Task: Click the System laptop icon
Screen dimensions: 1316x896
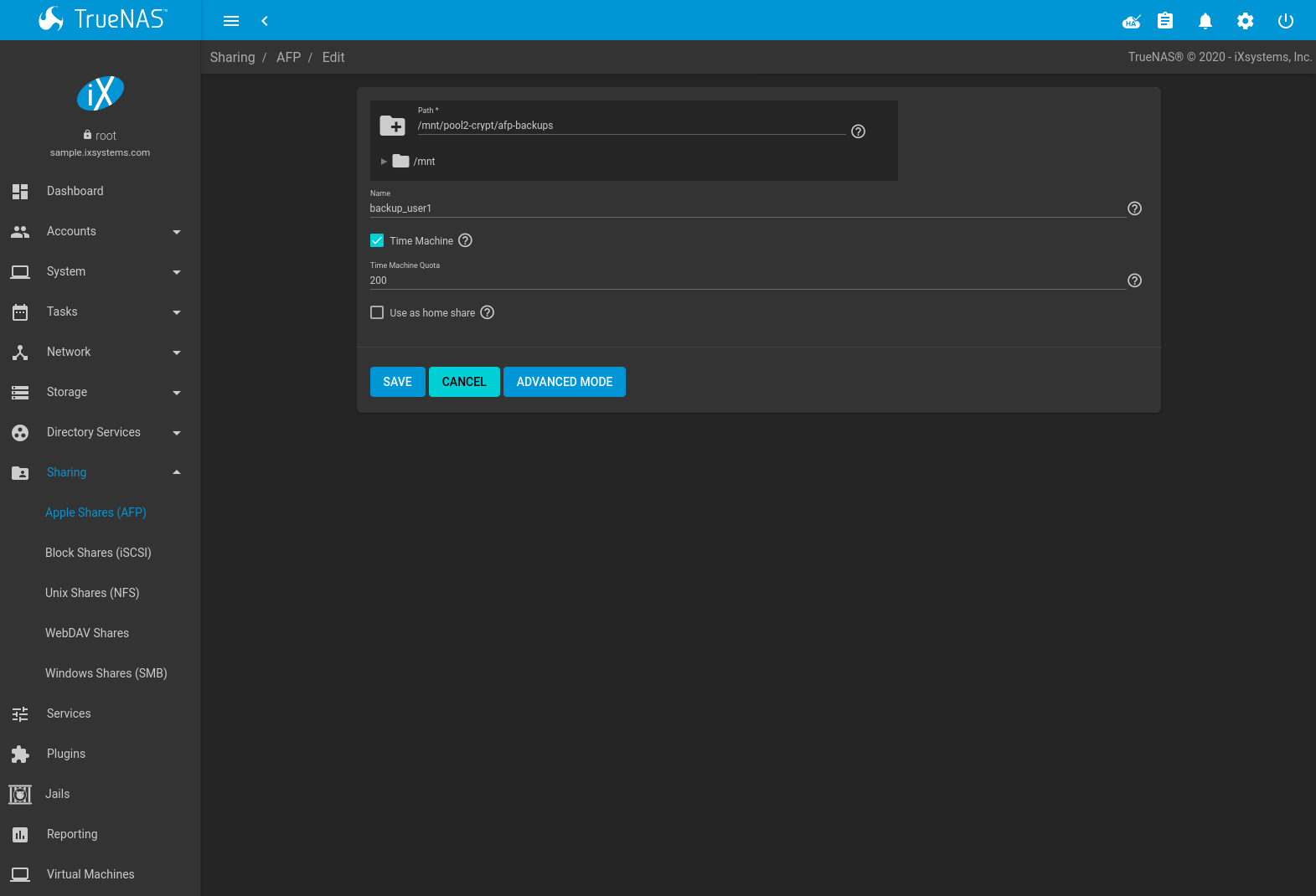Action: point(20,271)
